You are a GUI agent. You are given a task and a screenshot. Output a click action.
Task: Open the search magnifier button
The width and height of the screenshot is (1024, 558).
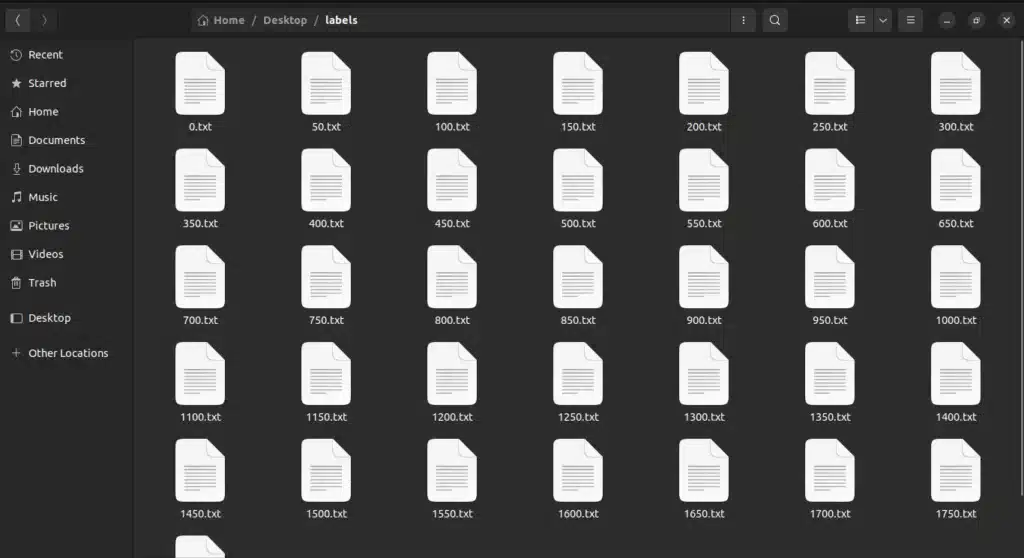pos(775,20)
